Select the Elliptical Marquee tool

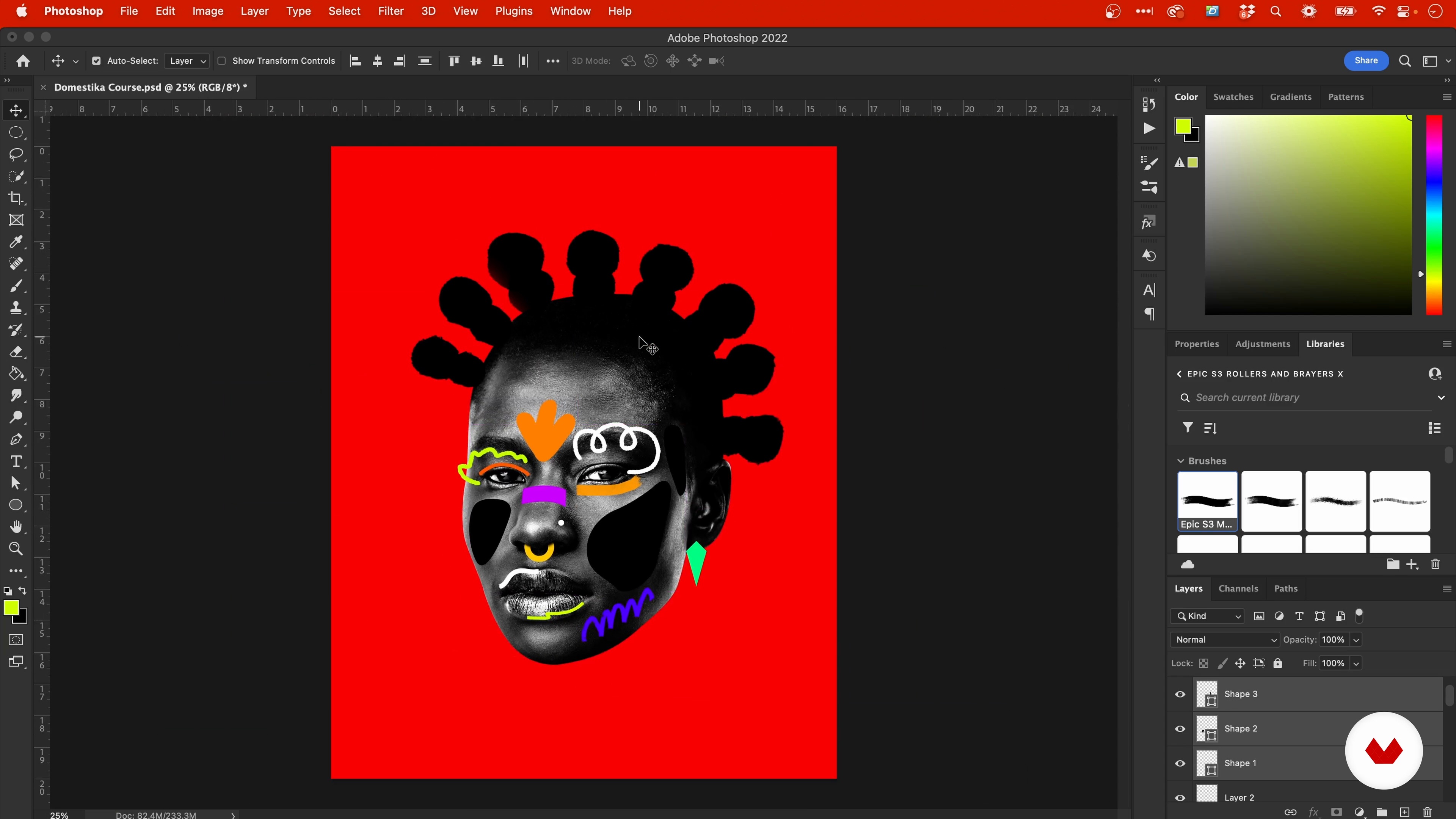tap(16, 132)
